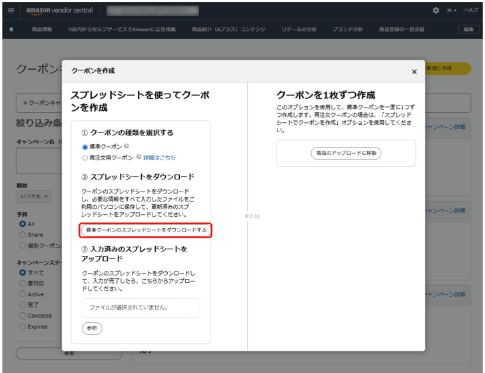
Task: Click the bookmark icon in the navigation bar
Action: 11,29
